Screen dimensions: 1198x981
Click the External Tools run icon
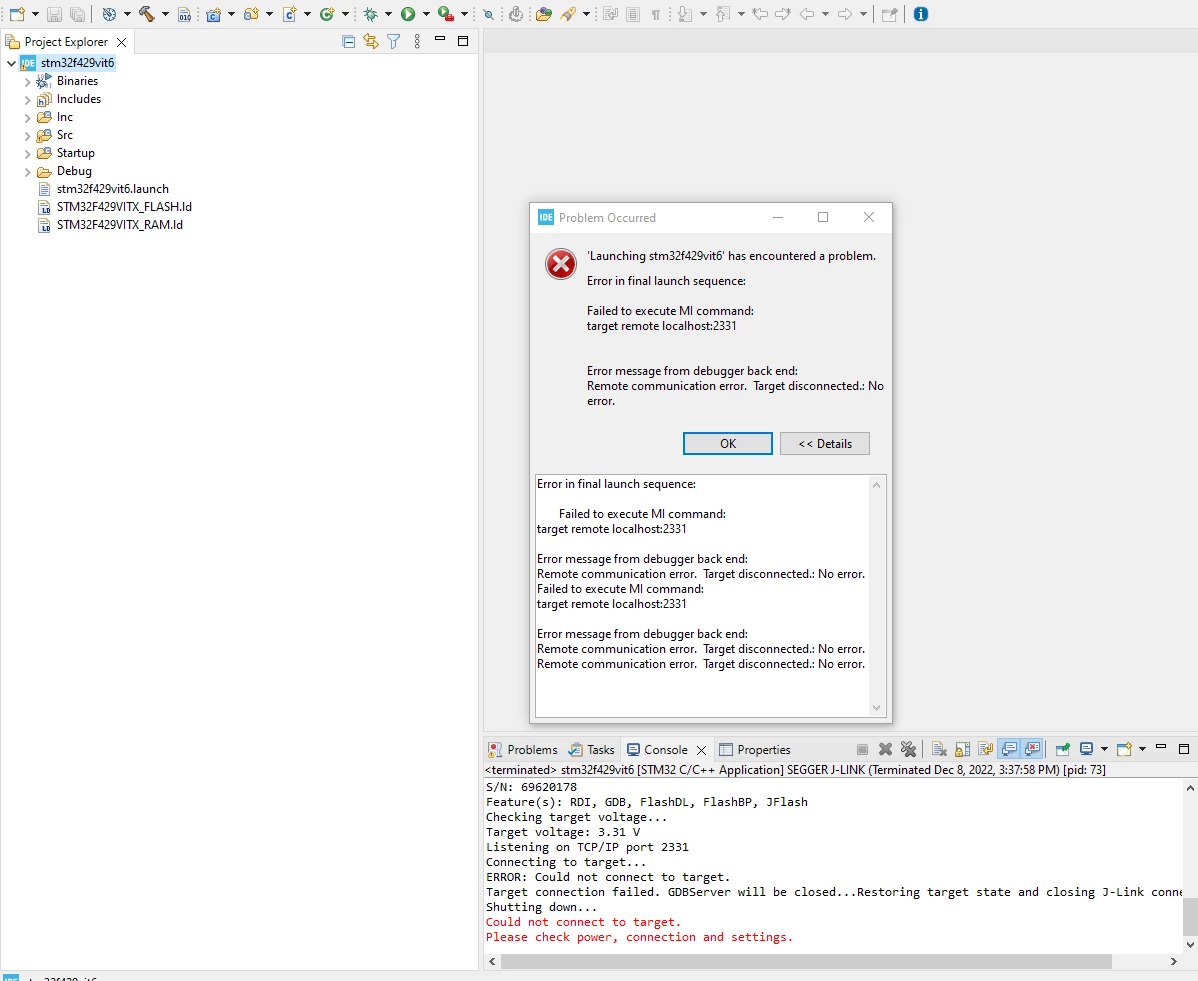click(445, 14)
